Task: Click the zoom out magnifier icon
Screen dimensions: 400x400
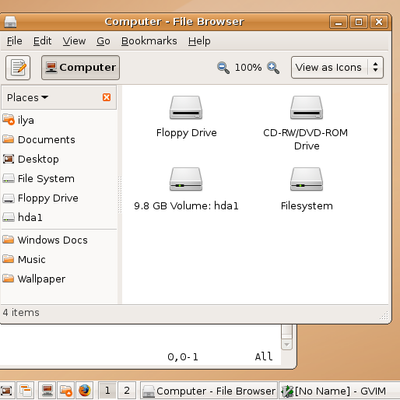Action: click(223, 68)
